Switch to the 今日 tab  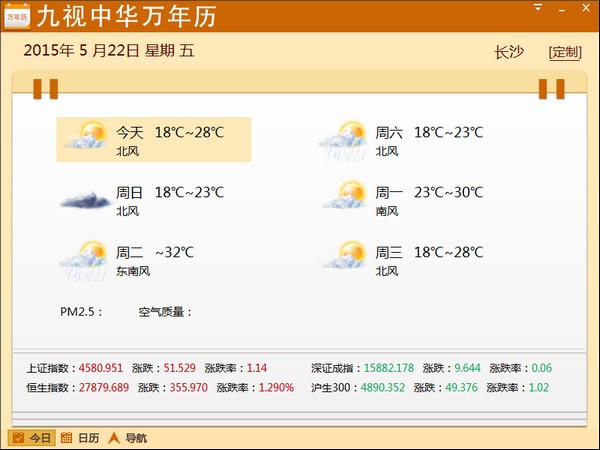coord(31,438)
